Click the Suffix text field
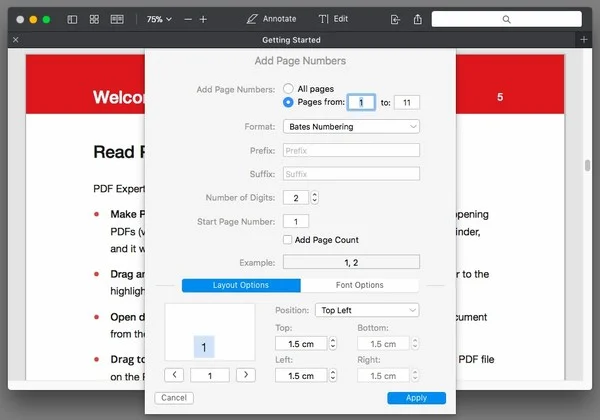600x420 pixels. [351, 174]
